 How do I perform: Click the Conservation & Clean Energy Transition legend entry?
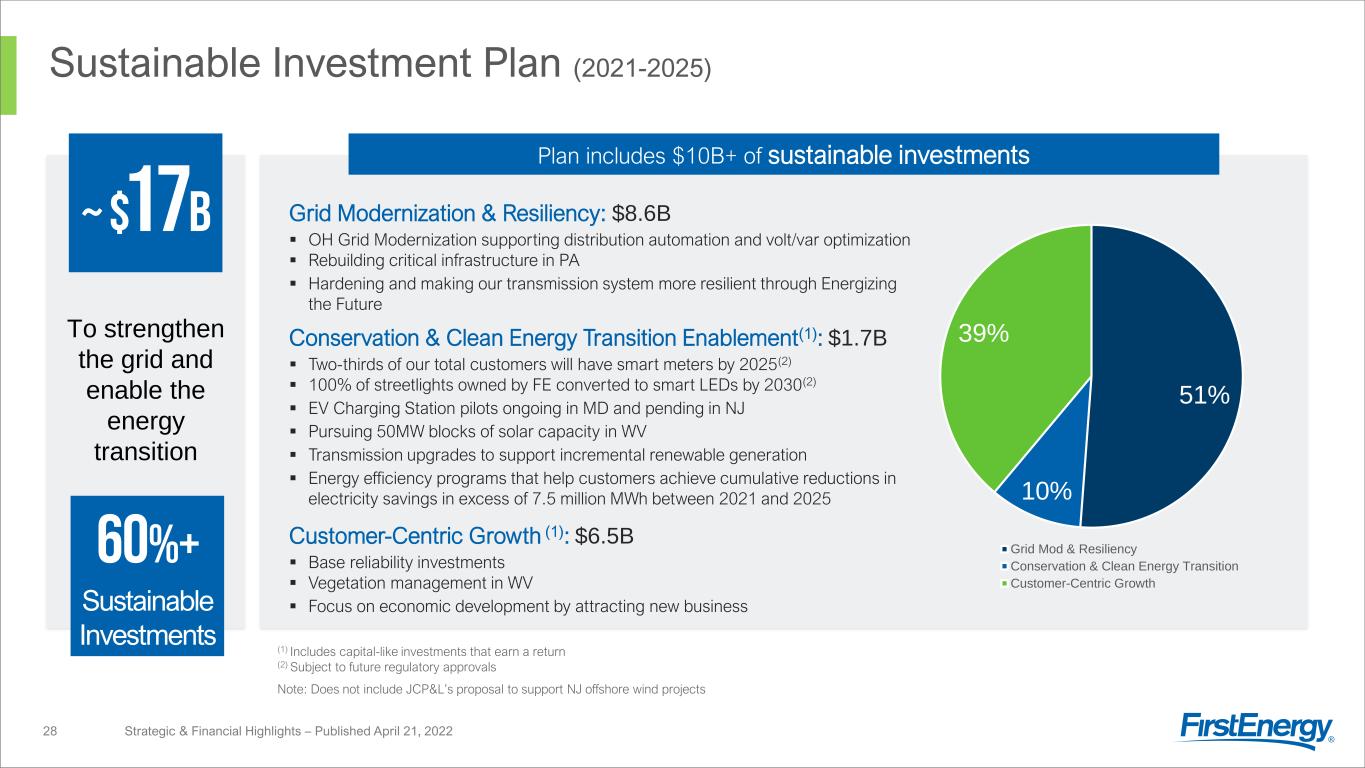[x=1124, y=566]
